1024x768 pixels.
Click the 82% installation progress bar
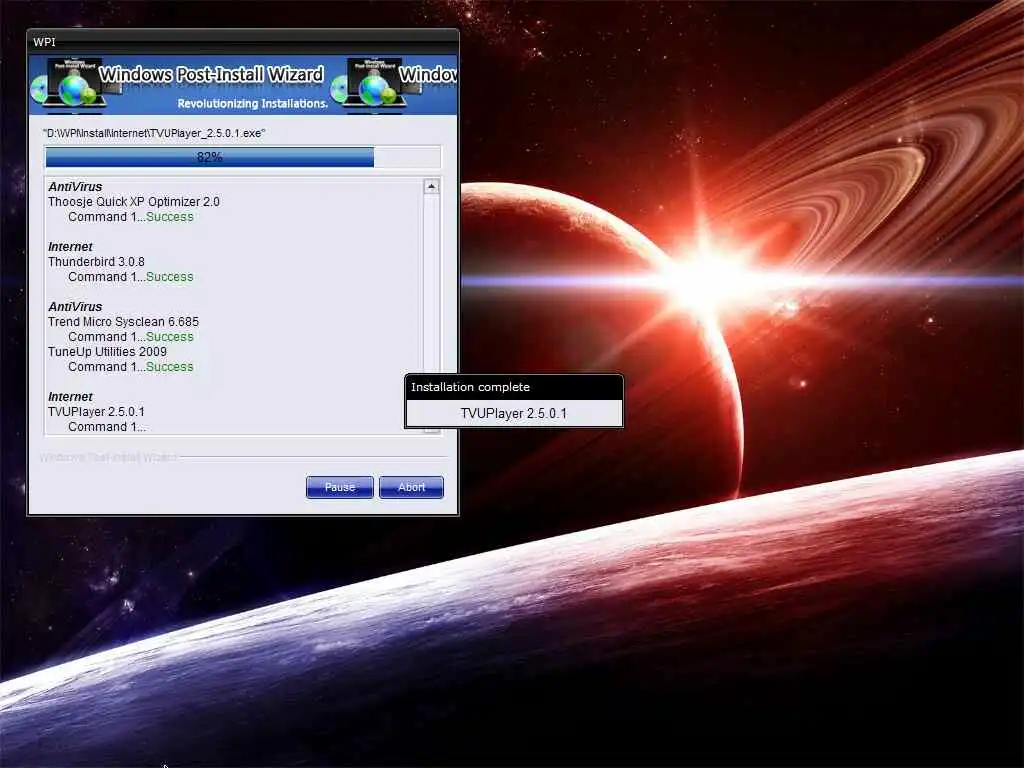tap(242, 157)
